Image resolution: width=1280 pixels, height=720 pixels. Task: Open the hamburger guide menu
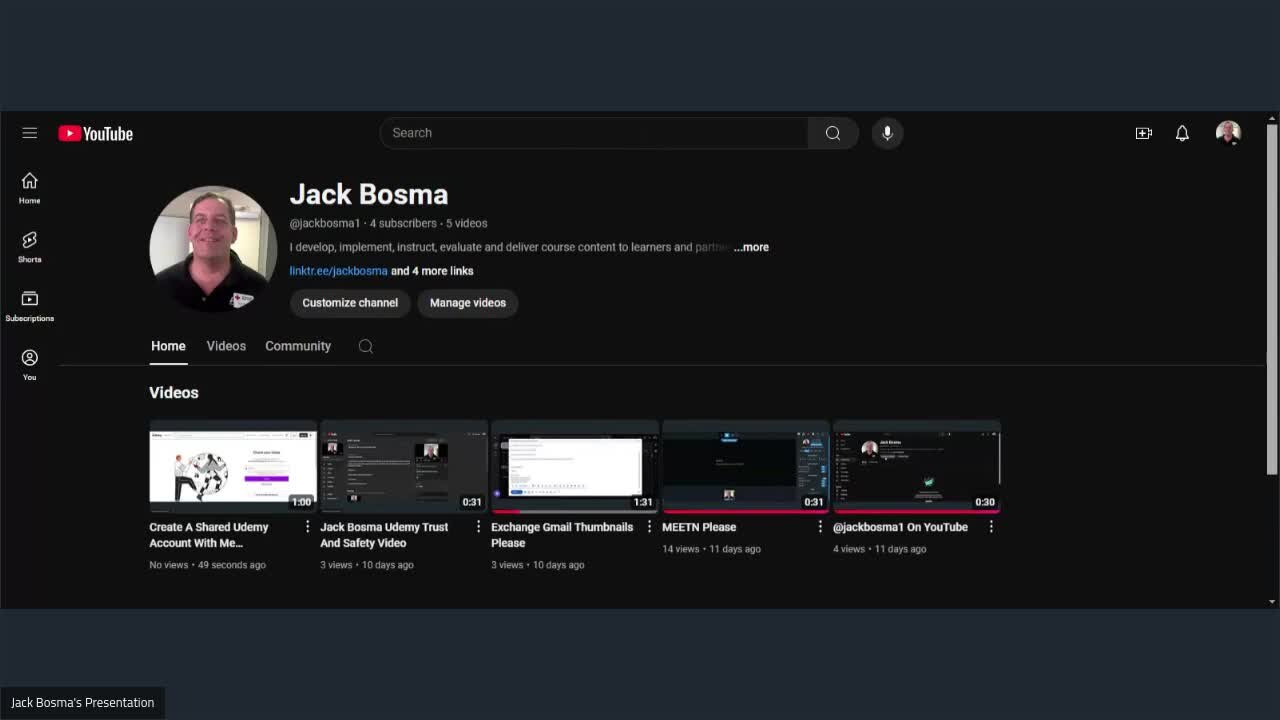click(x=29, y=133)
